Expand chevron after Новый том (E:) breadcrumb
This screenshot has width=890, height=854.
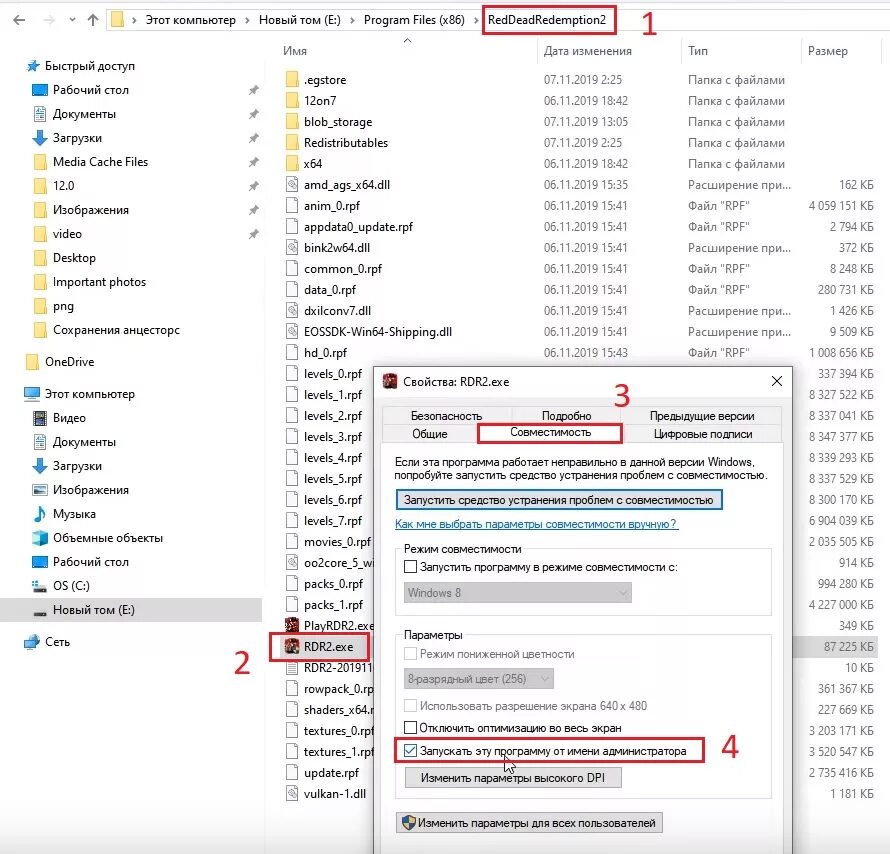[x=352, y=20]
